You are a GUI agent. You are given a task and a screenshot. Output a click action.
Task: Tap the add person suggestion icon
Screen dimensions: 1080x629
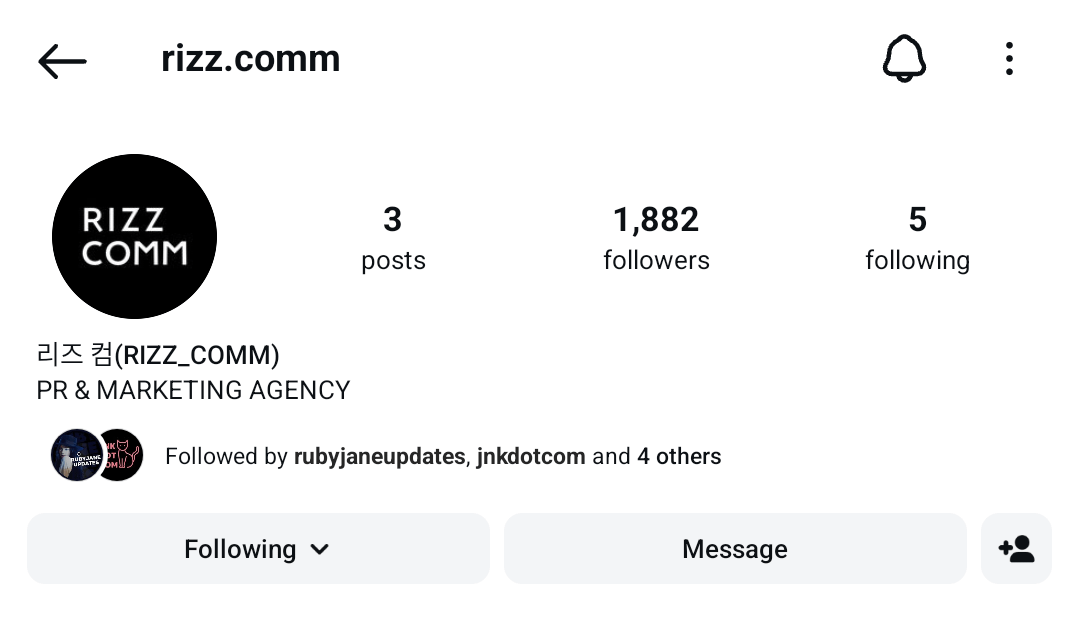tap(1016, 549)
